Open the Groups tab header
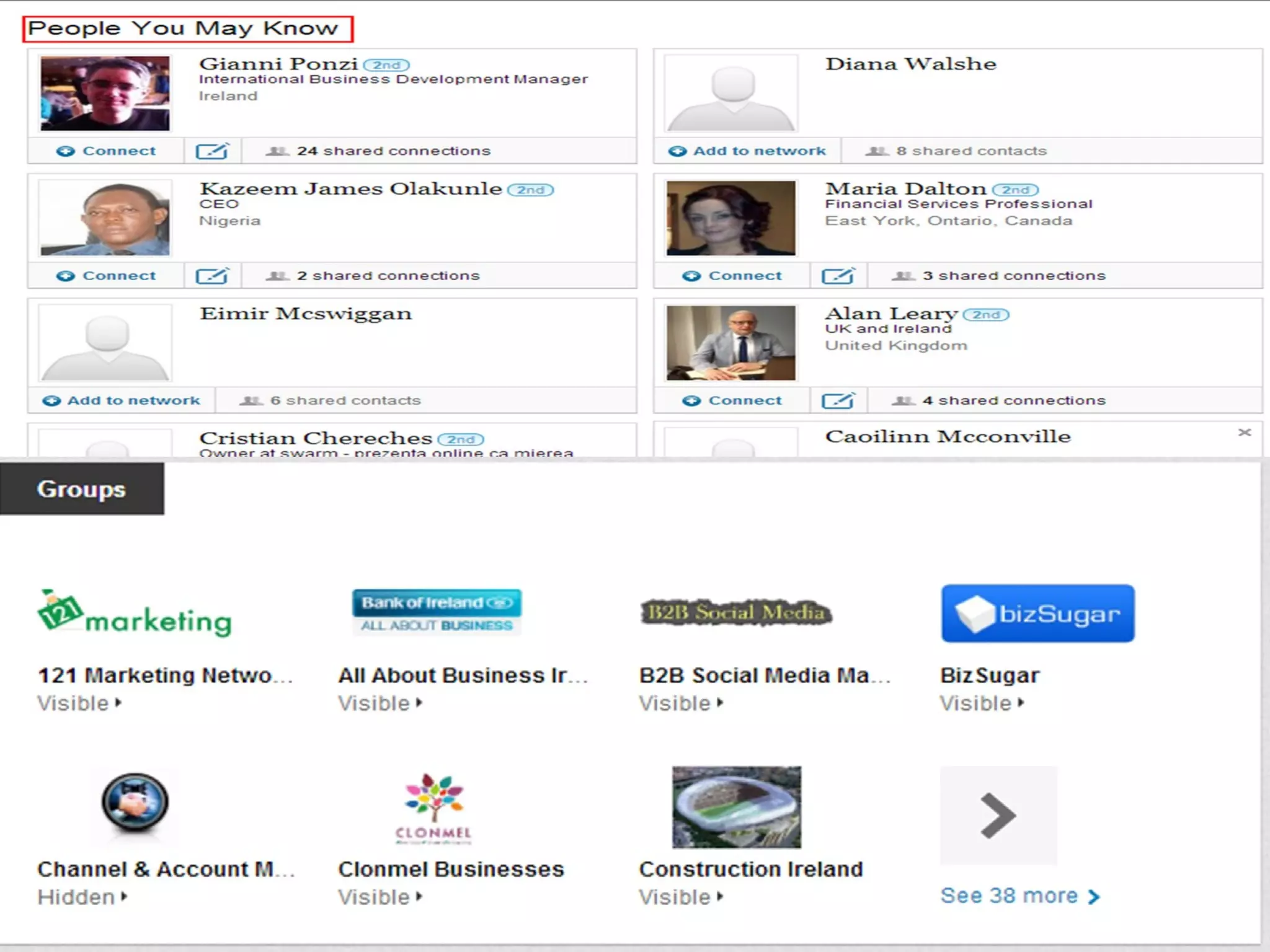1270x952 pixels. click(81, 489)
